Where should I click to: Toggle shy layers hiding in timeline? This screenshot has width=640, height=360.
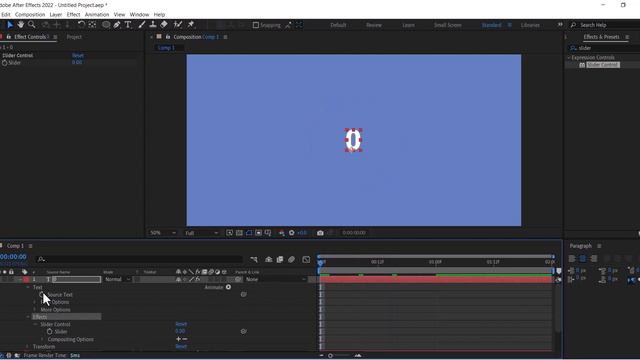(269, 260)
